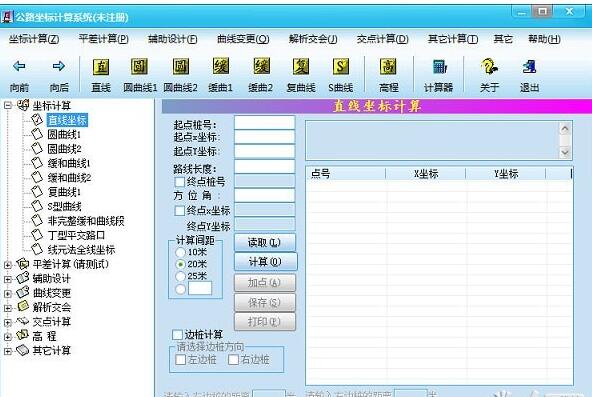The image size is (592, 397).
Task: Open the 帮助(H) menu
Action: (x=544, y=39)
